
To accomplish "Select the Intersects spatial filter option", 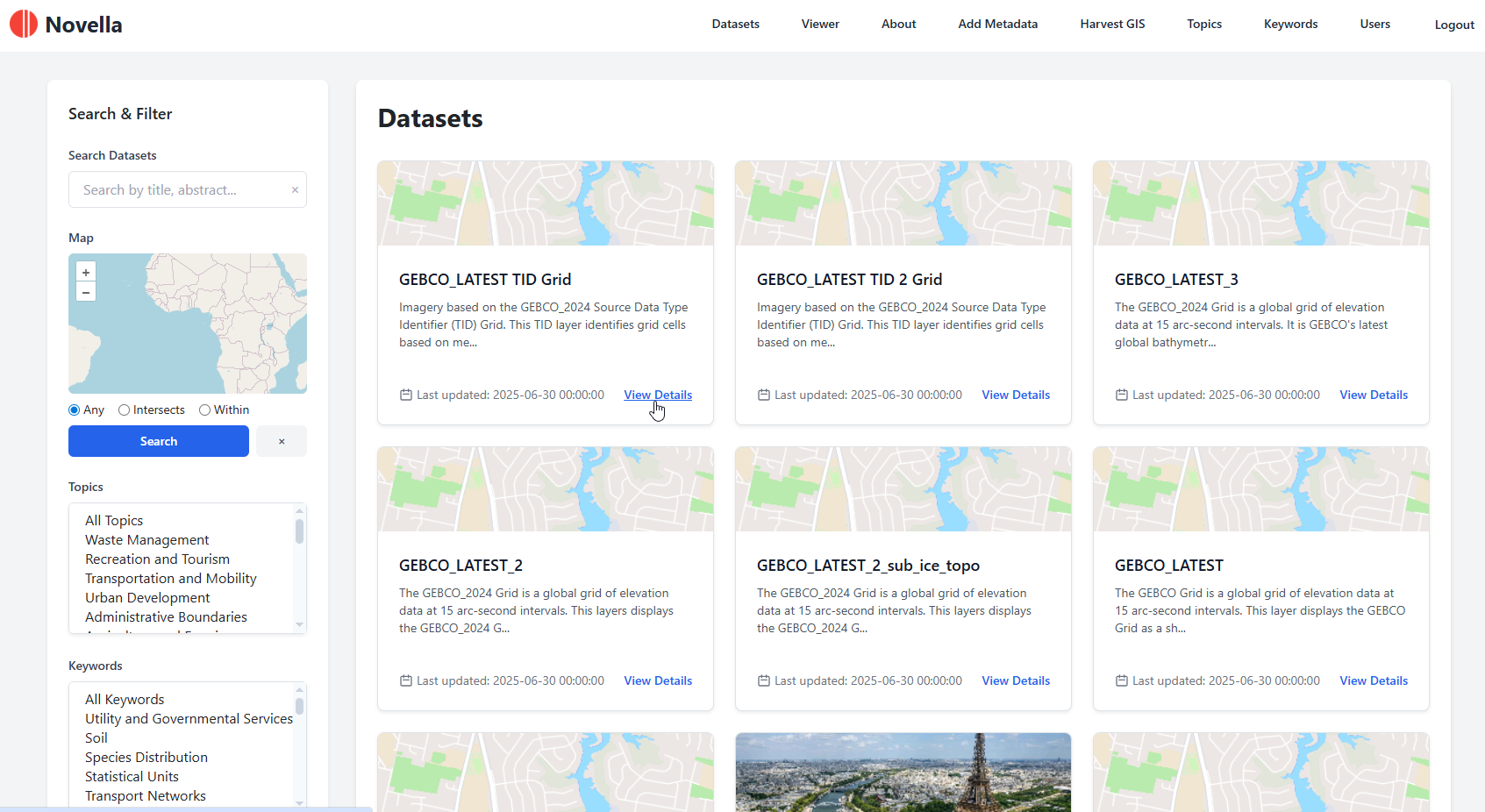I will 125,410.
